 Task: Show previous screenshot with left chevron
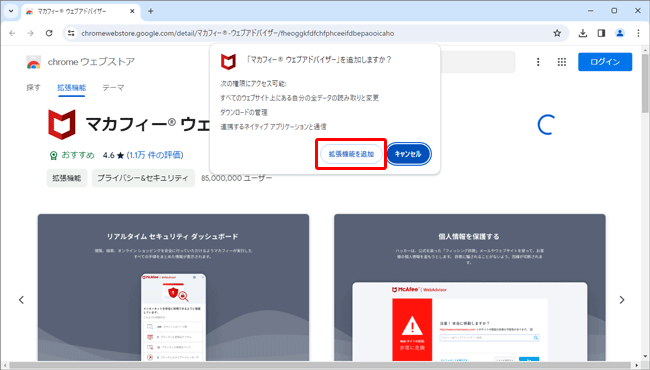click(22, 300)
